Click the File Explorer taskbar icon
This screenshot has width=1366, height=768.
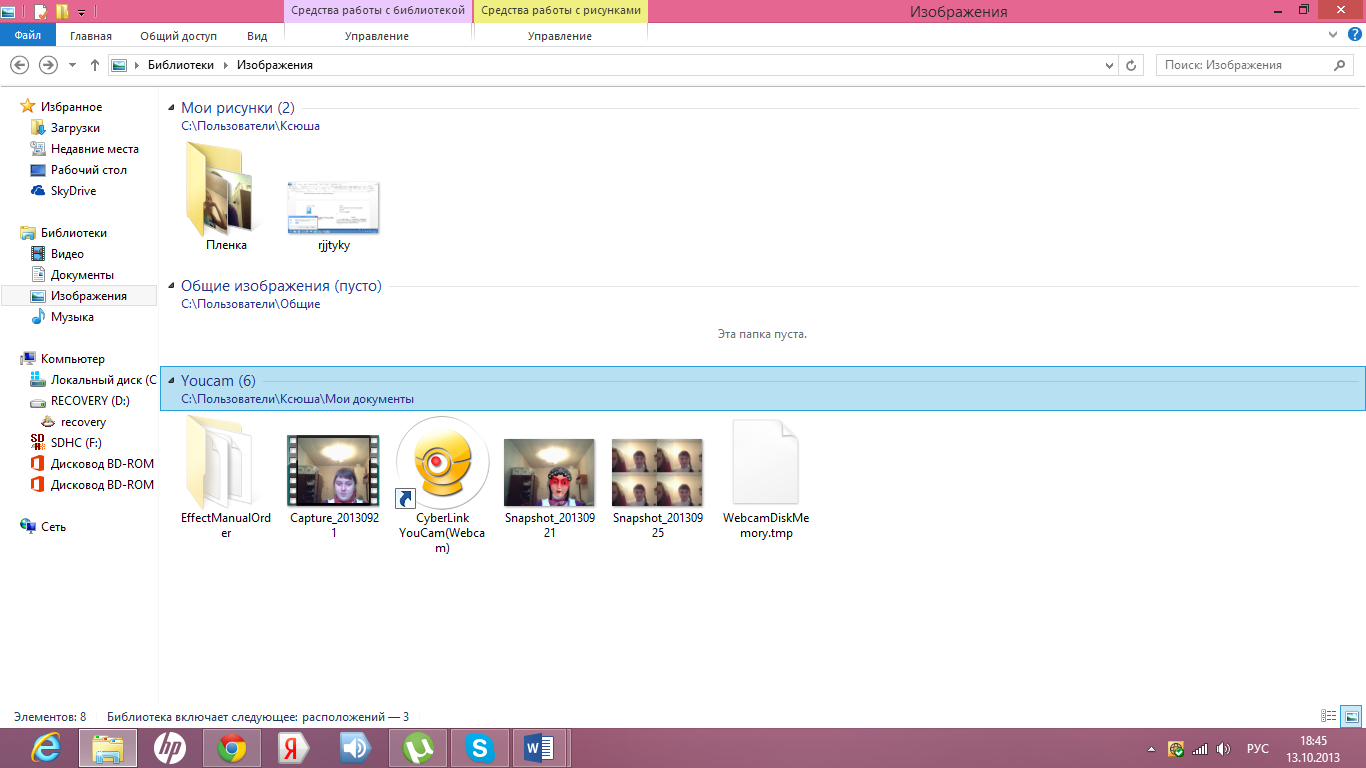pos(108,748)
